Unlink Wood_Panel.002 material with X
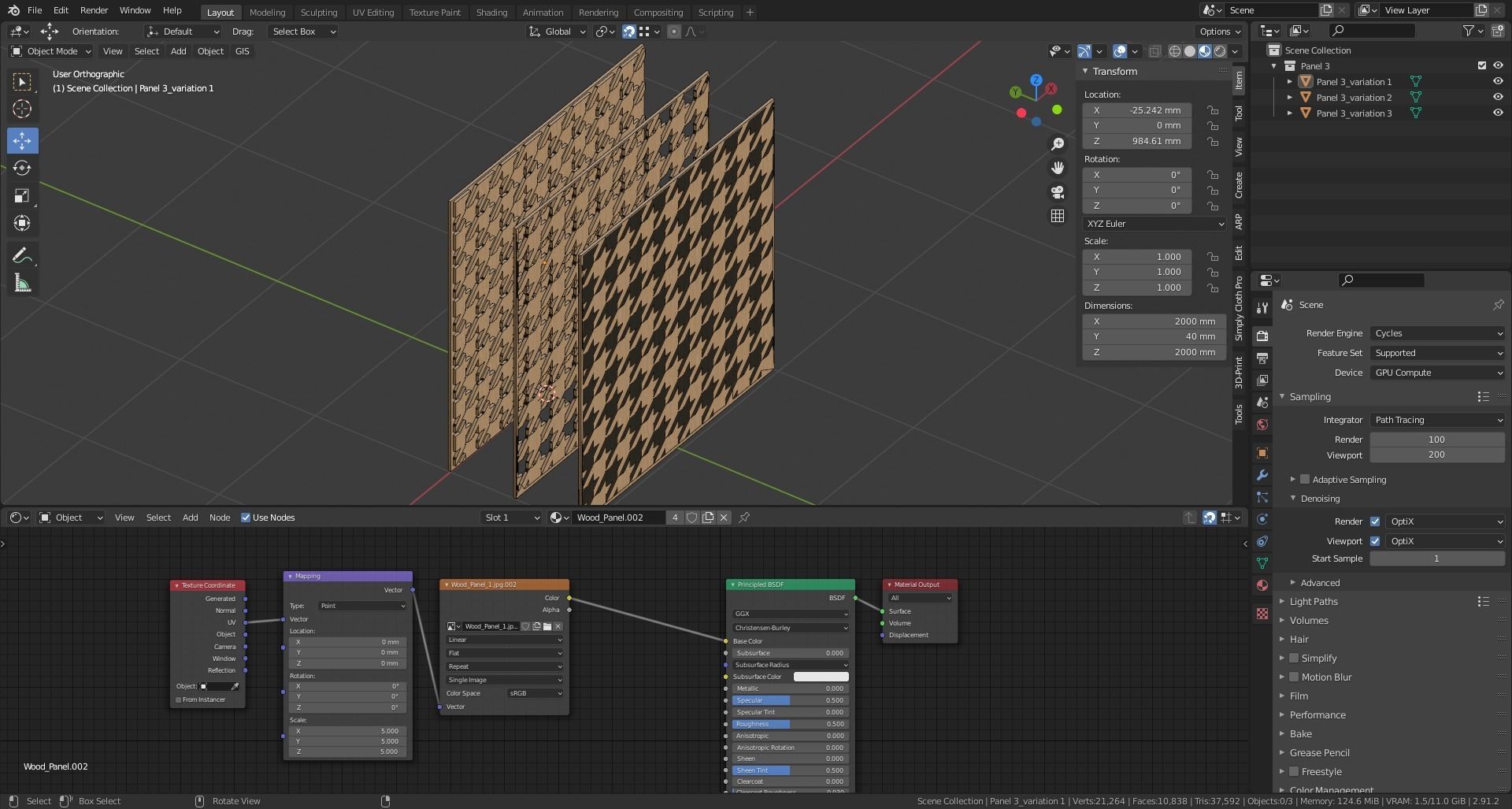This screenshot has width=1512, height=809. 724,518
